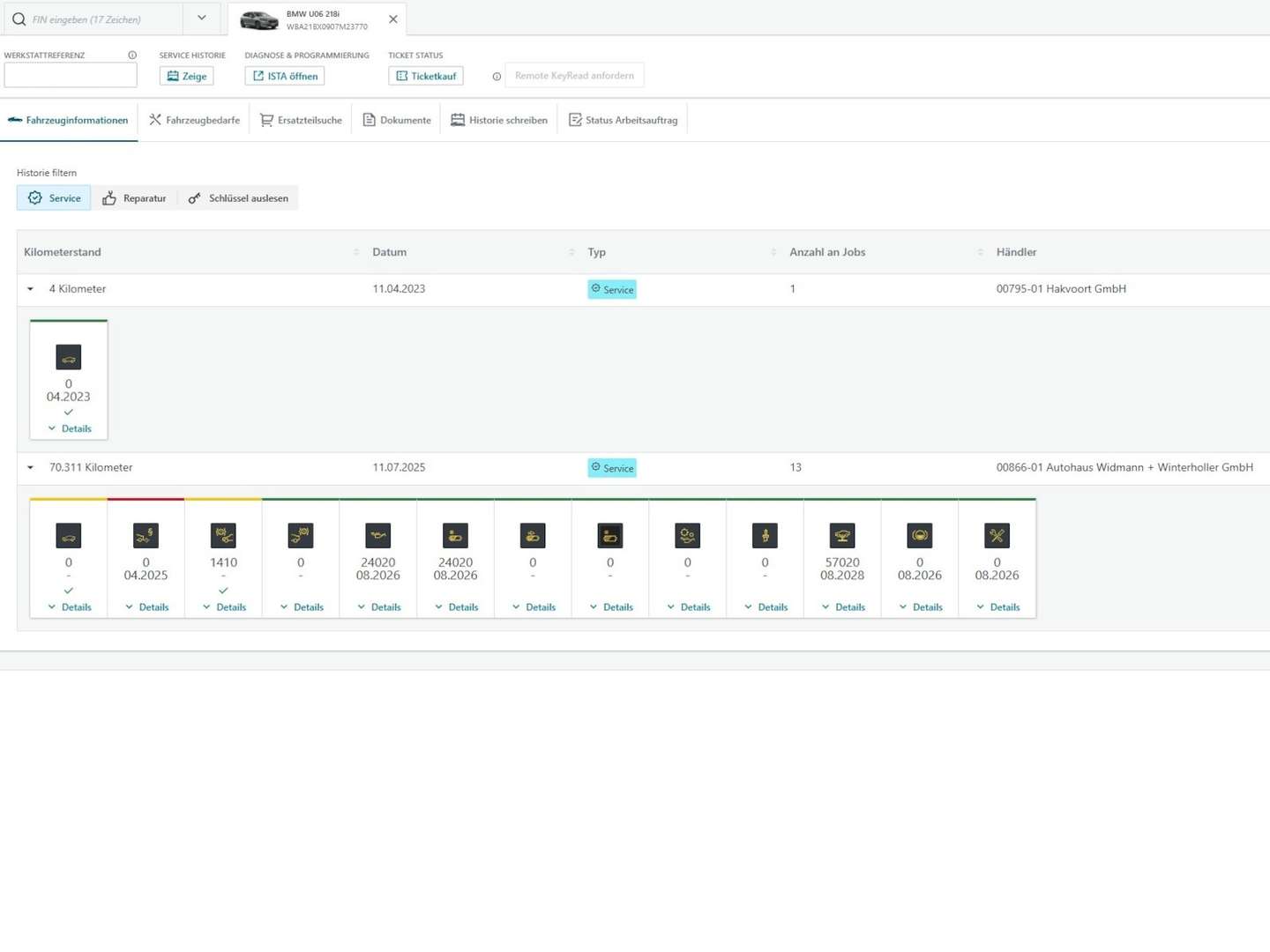
Task: Switch to the Ersatzteilsuche tab
Action: tap(301, 121)
